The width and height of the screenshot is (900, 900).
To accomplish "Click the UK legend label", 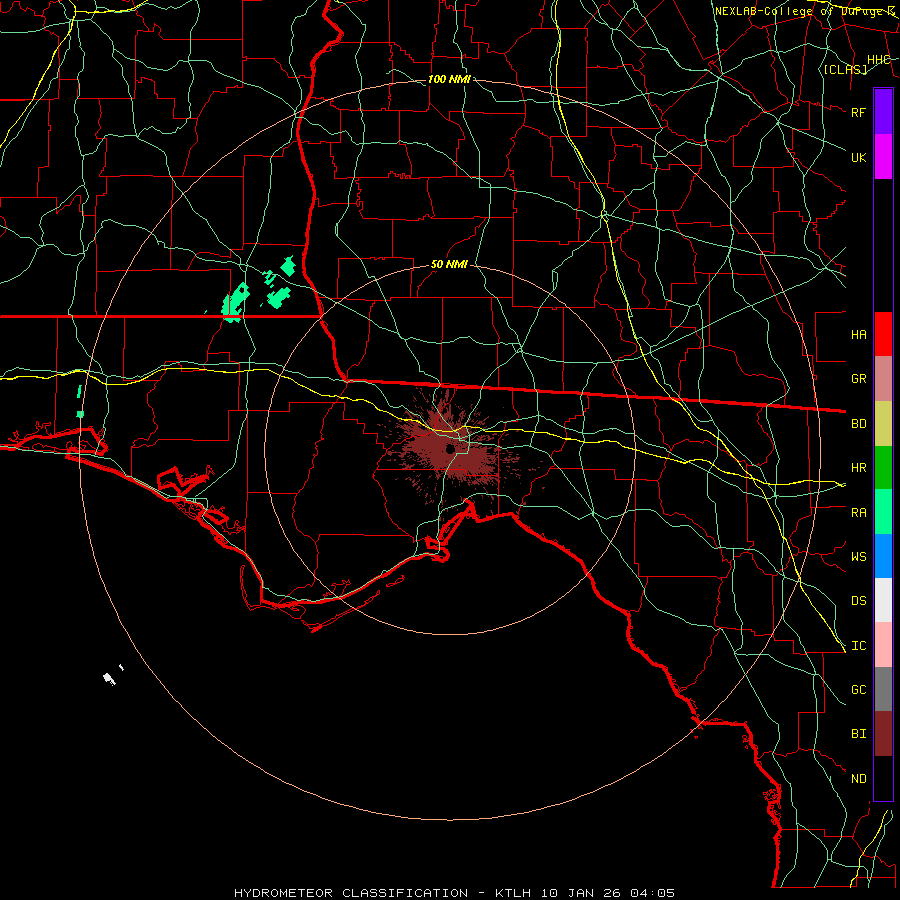I will click(x=858, y=157).
